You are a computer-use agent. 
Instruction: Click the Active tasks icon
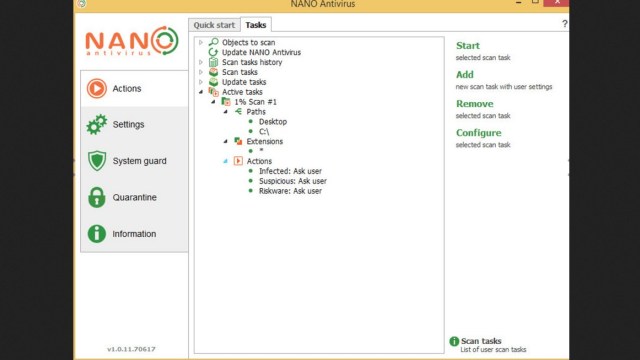tap(213, 92)
